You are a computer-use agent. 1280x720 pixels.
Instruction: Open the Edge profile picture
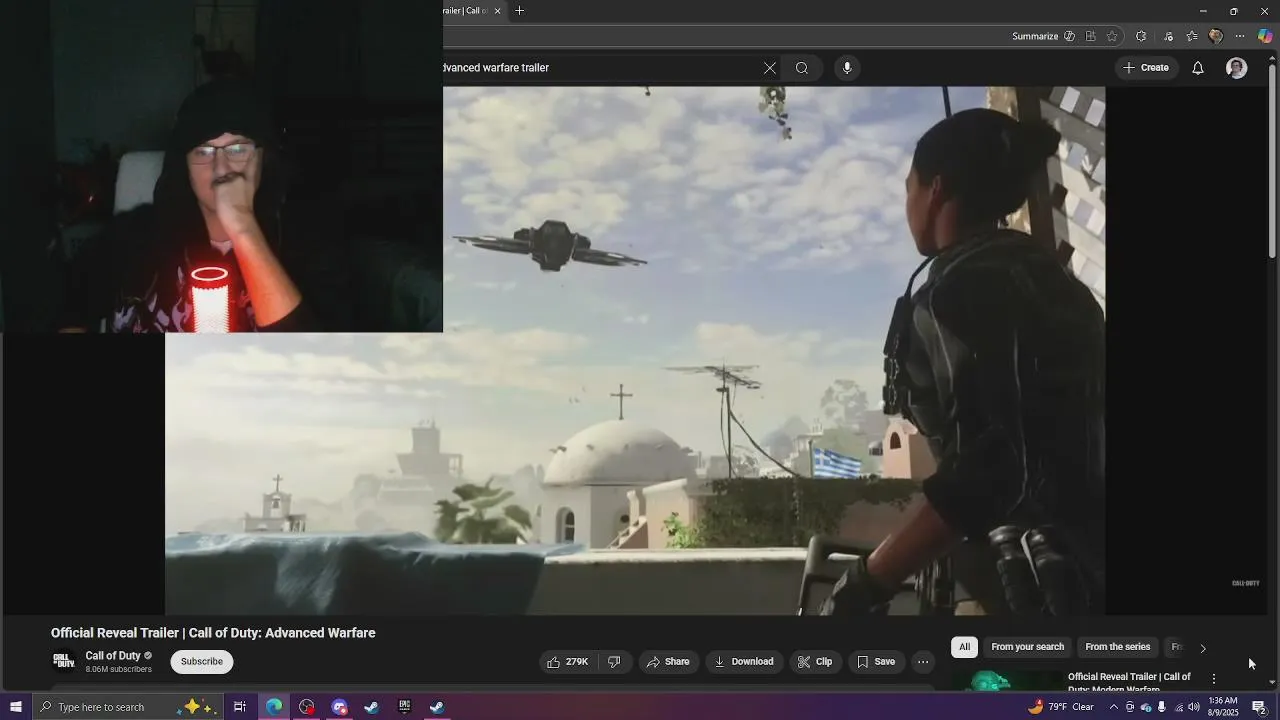pyautogui.click(x=1216, y=36)
